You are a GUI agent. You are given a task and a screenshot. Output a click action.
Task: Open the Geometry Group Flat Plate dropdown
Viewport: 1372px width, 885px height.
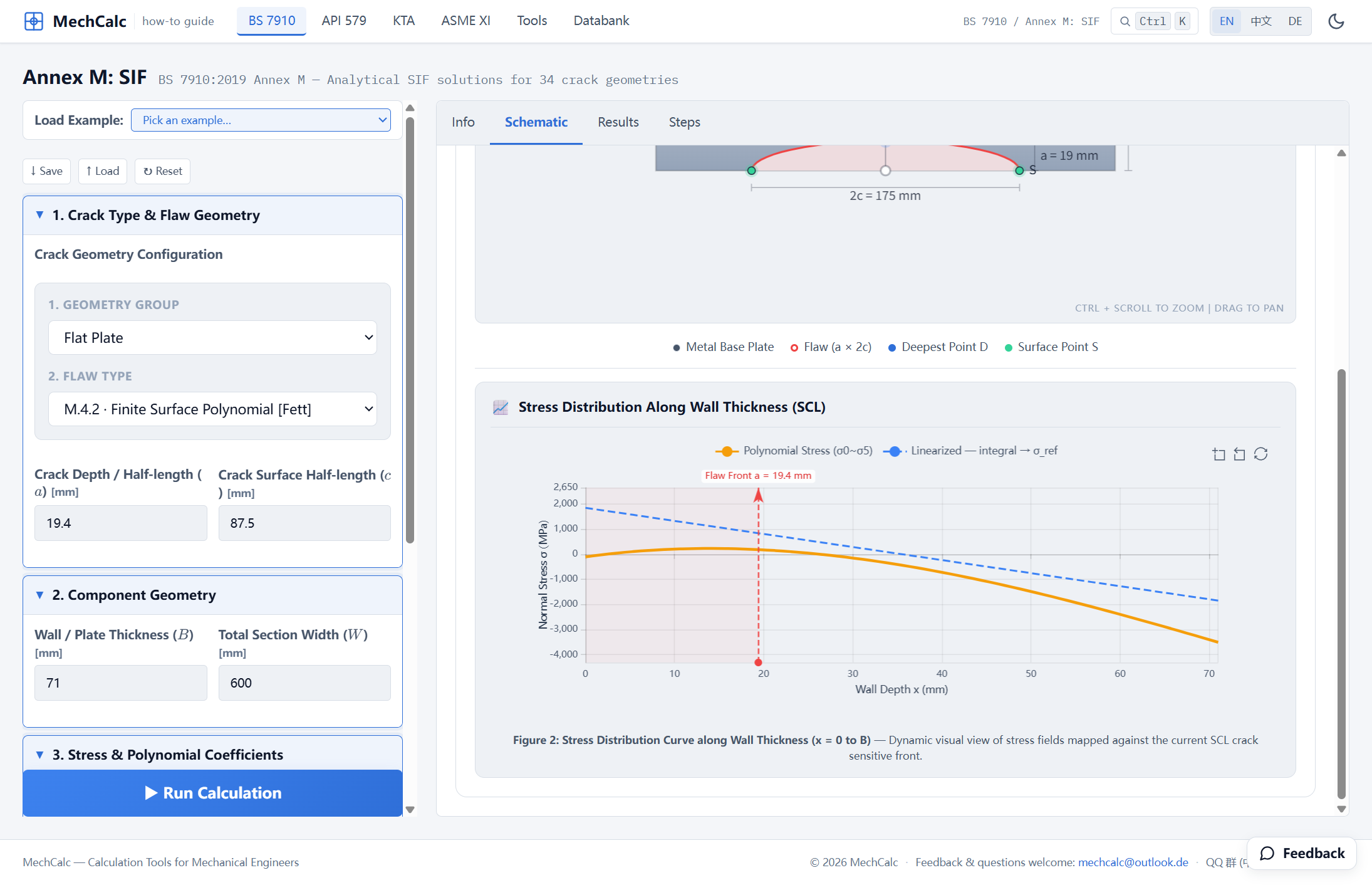click(x=212, y=338)
